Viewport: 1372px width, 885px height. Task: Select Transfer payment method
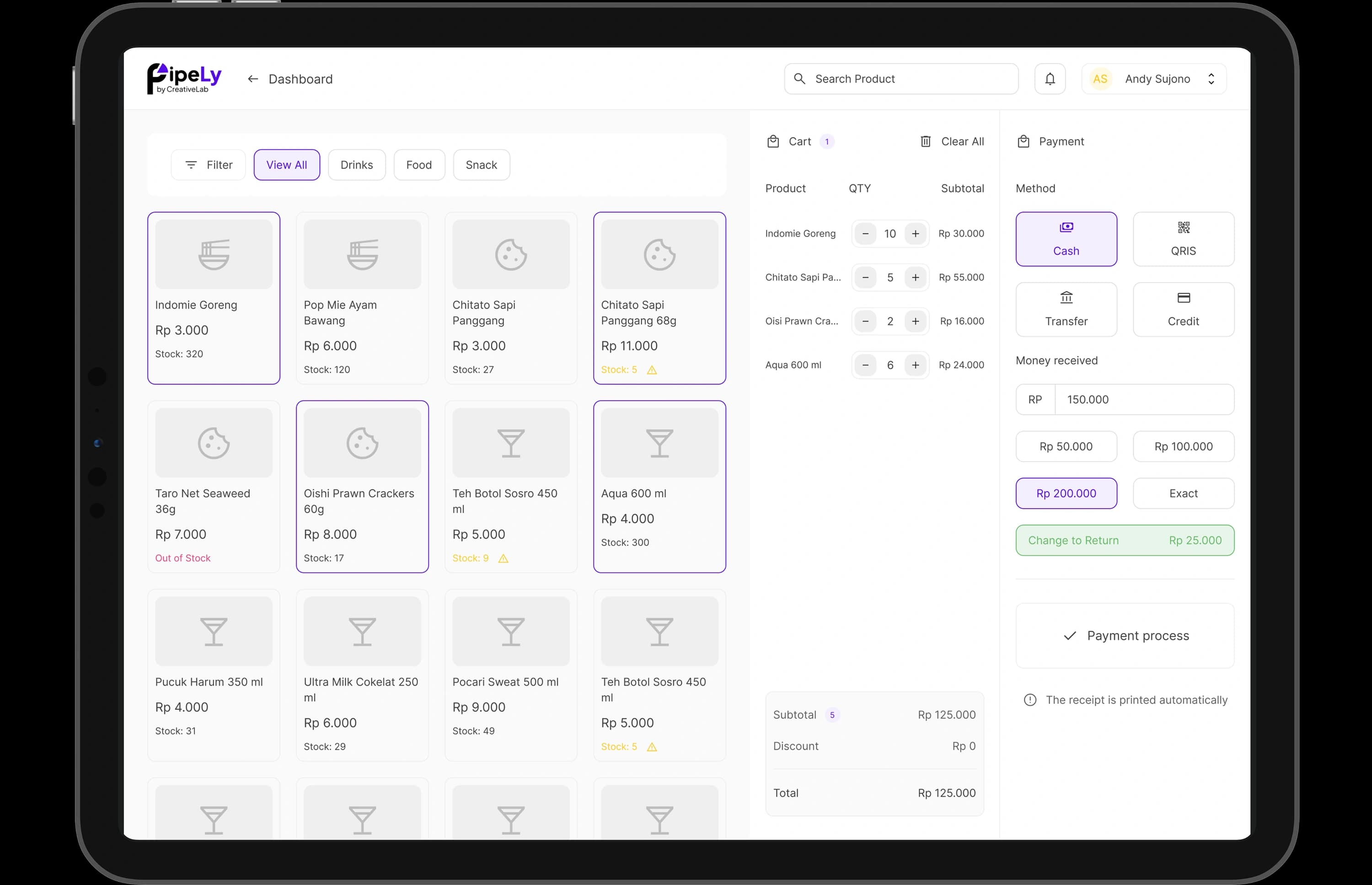coord(1067,309)
